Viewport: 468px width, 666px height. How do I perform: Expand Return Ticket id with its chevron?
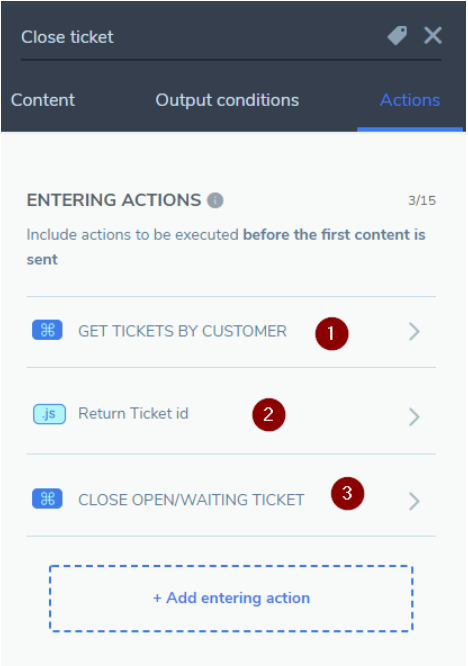[414, 417]
